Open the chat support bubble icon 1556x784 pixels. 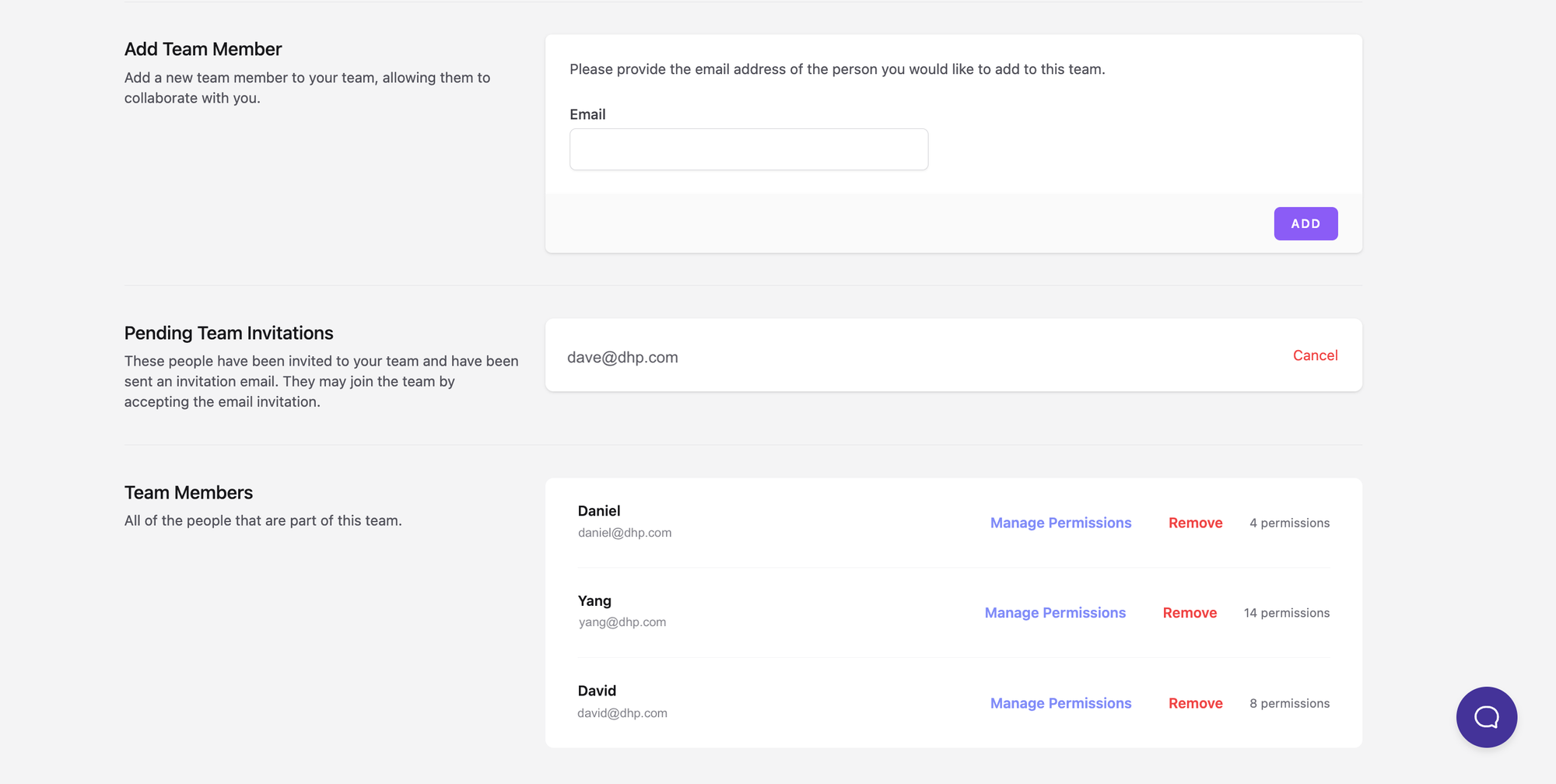click(1486, 716)
